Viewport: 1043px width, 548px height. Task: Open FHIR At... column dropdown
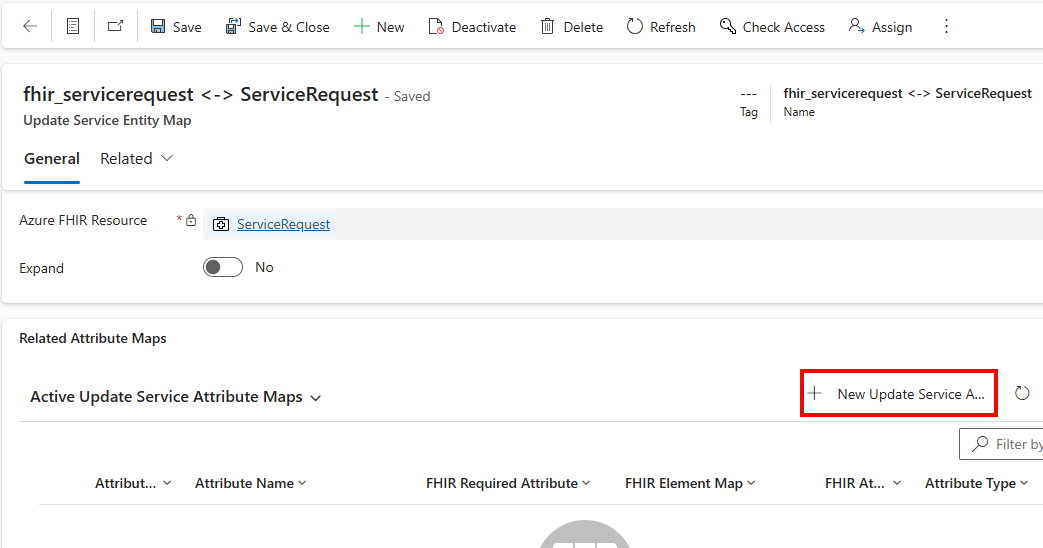tap(863, 483)
